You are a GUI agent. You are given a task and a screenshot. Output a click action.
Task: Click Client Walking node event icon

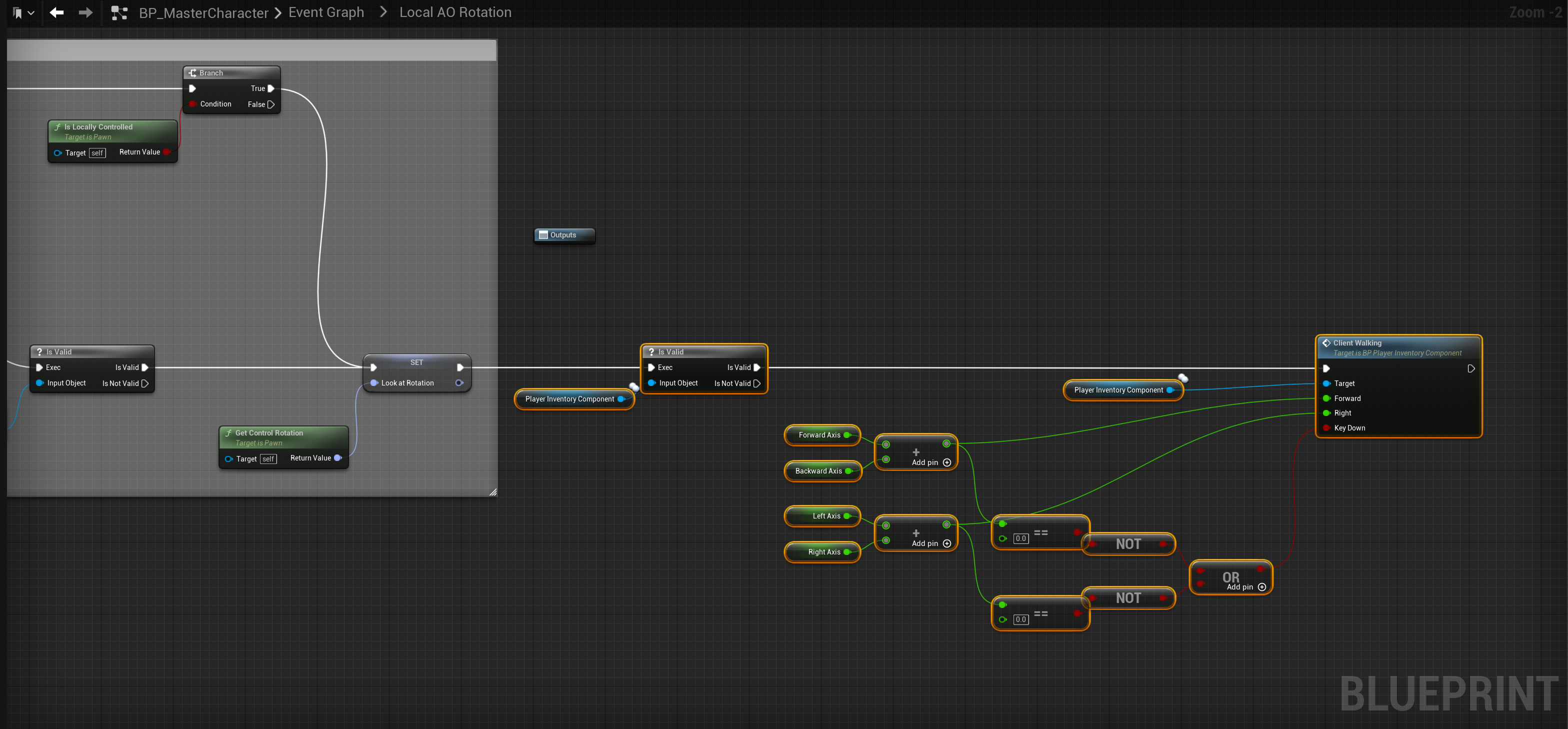click(x=1325, y=343)
